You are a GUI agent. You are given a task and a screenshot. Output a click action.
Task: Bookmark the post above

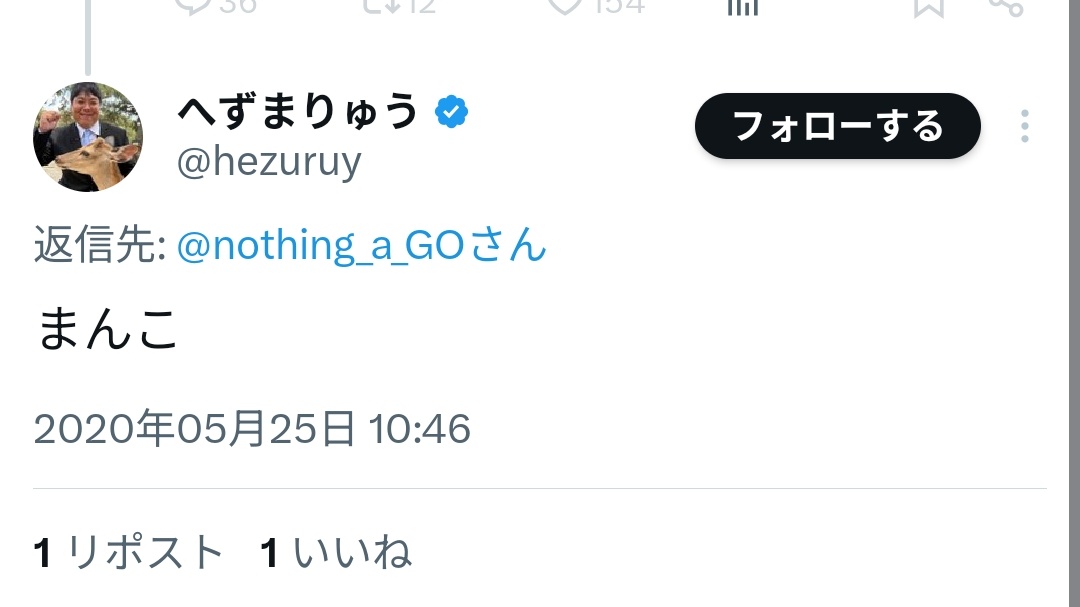coord(928,6)
